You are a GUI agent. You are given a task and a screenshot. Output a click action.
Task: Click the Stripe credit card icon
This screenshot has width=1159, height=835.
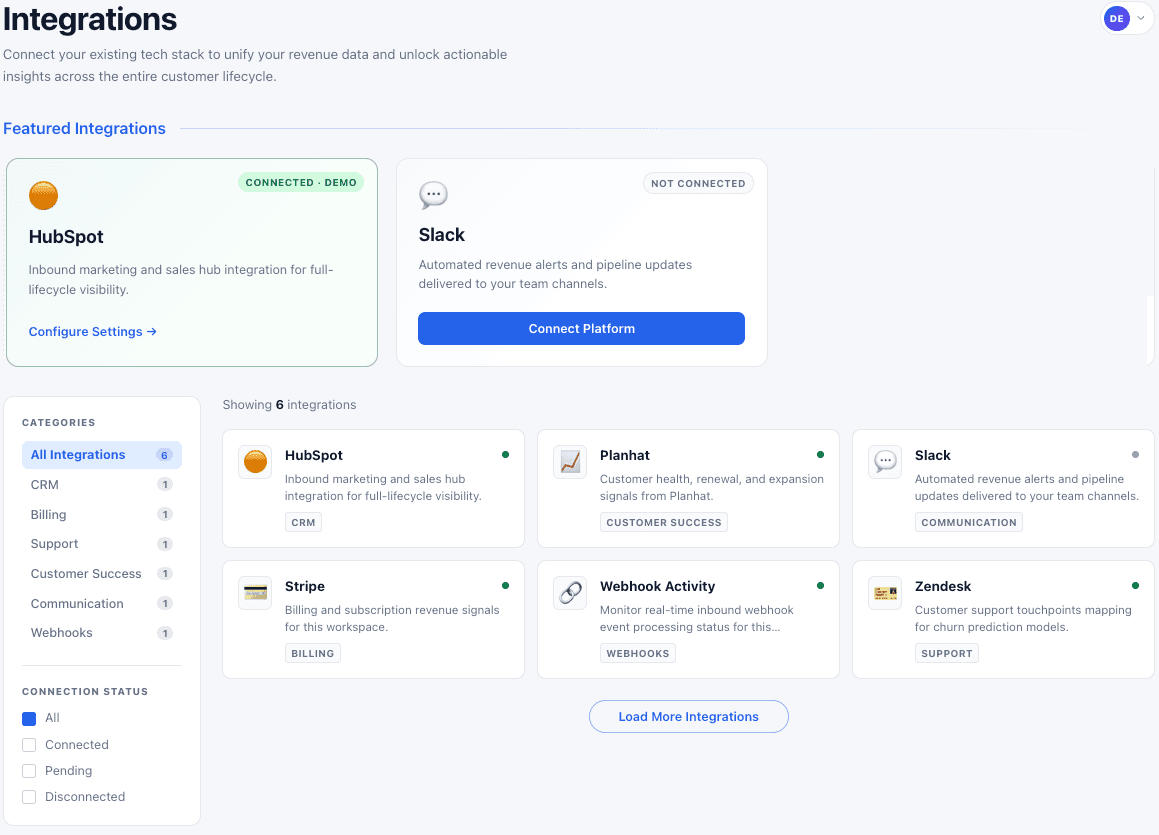(255, 593)
